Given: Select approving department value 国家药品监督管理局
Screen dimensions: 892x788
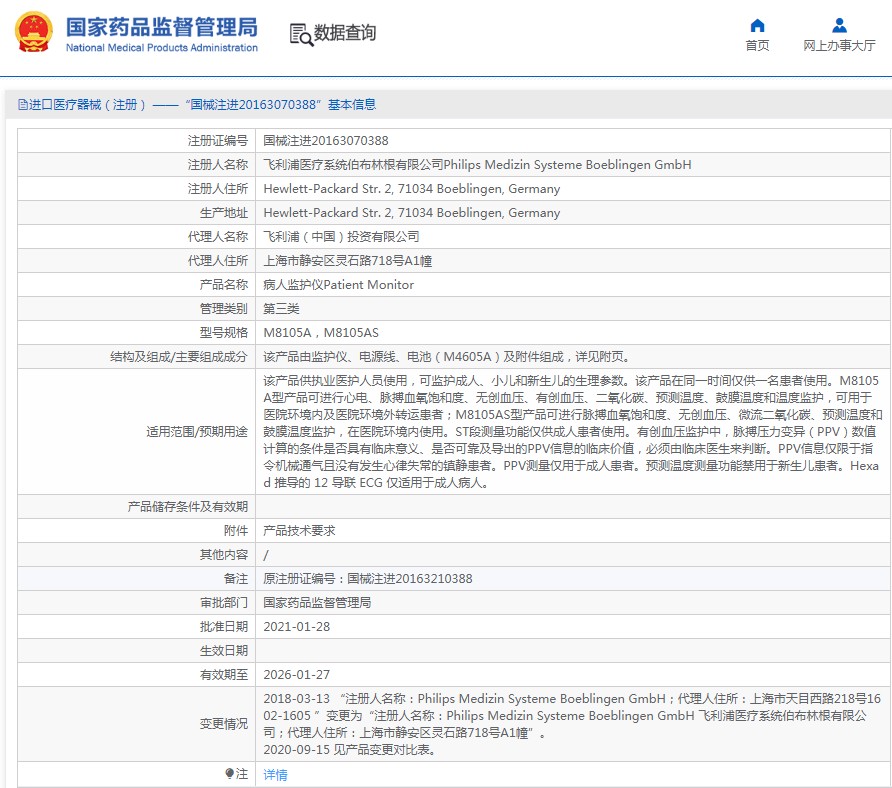Looking at the screenshot, I should [x=317, y=603].
